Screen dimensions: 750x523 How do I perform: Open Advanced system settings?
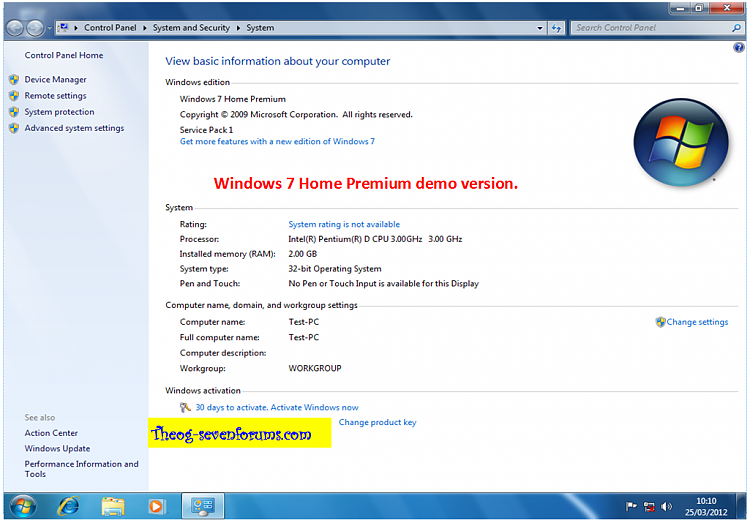pos(74,128)
